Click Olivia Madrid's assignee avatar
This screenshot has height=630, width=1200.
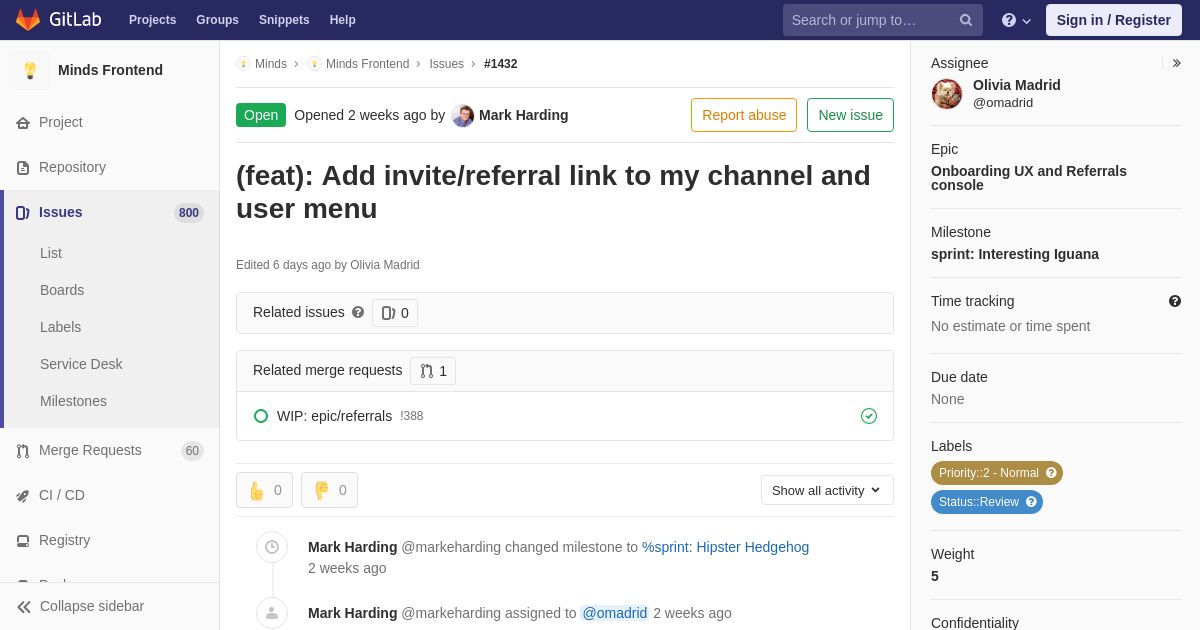point(947,94)
